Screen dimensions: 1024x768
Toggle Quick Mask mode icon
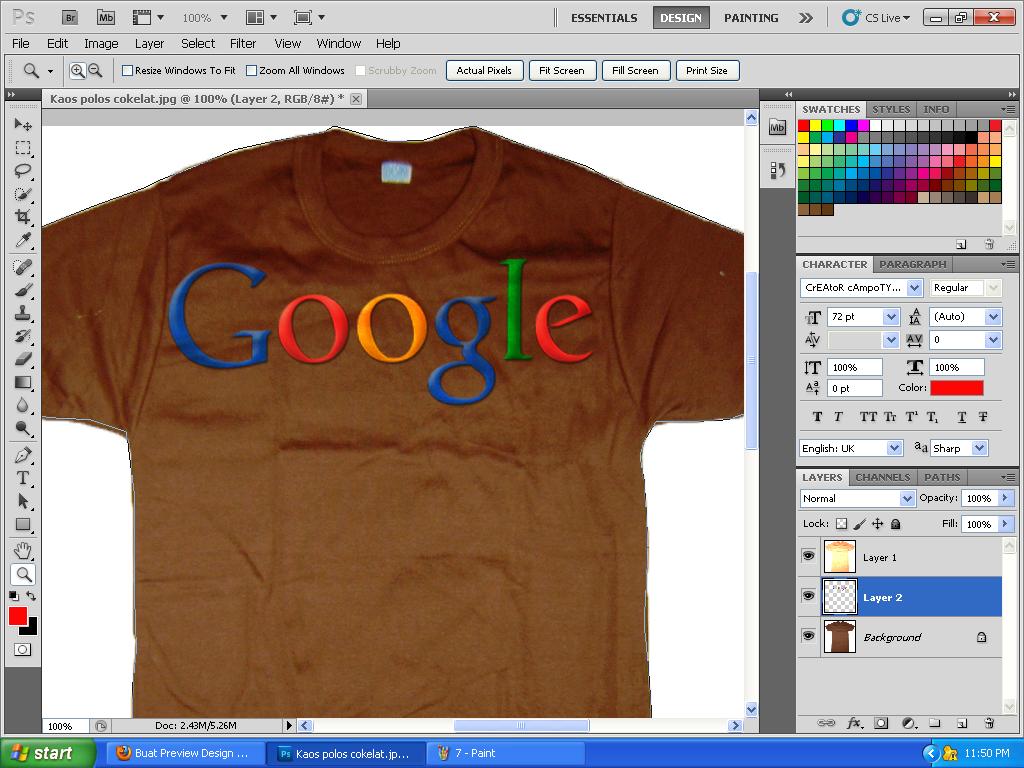pyautogui.click(x=23, y=650)
